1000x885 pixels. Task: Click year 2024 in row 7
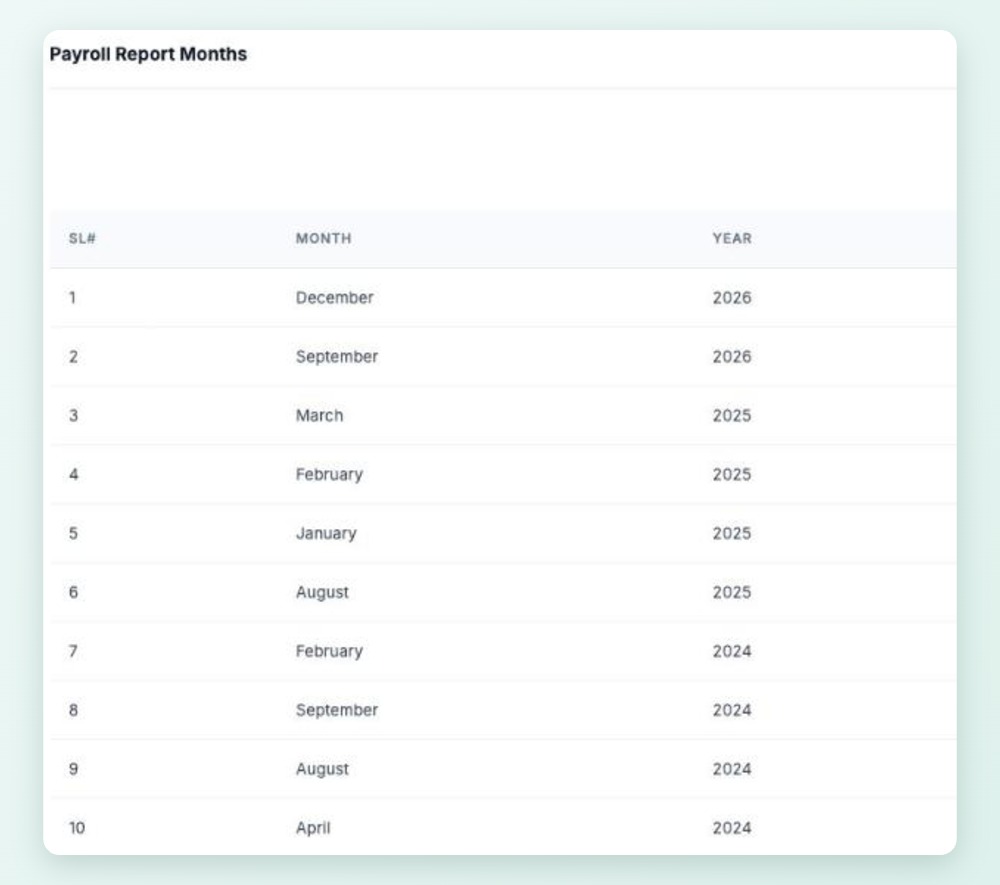point(732,651)
